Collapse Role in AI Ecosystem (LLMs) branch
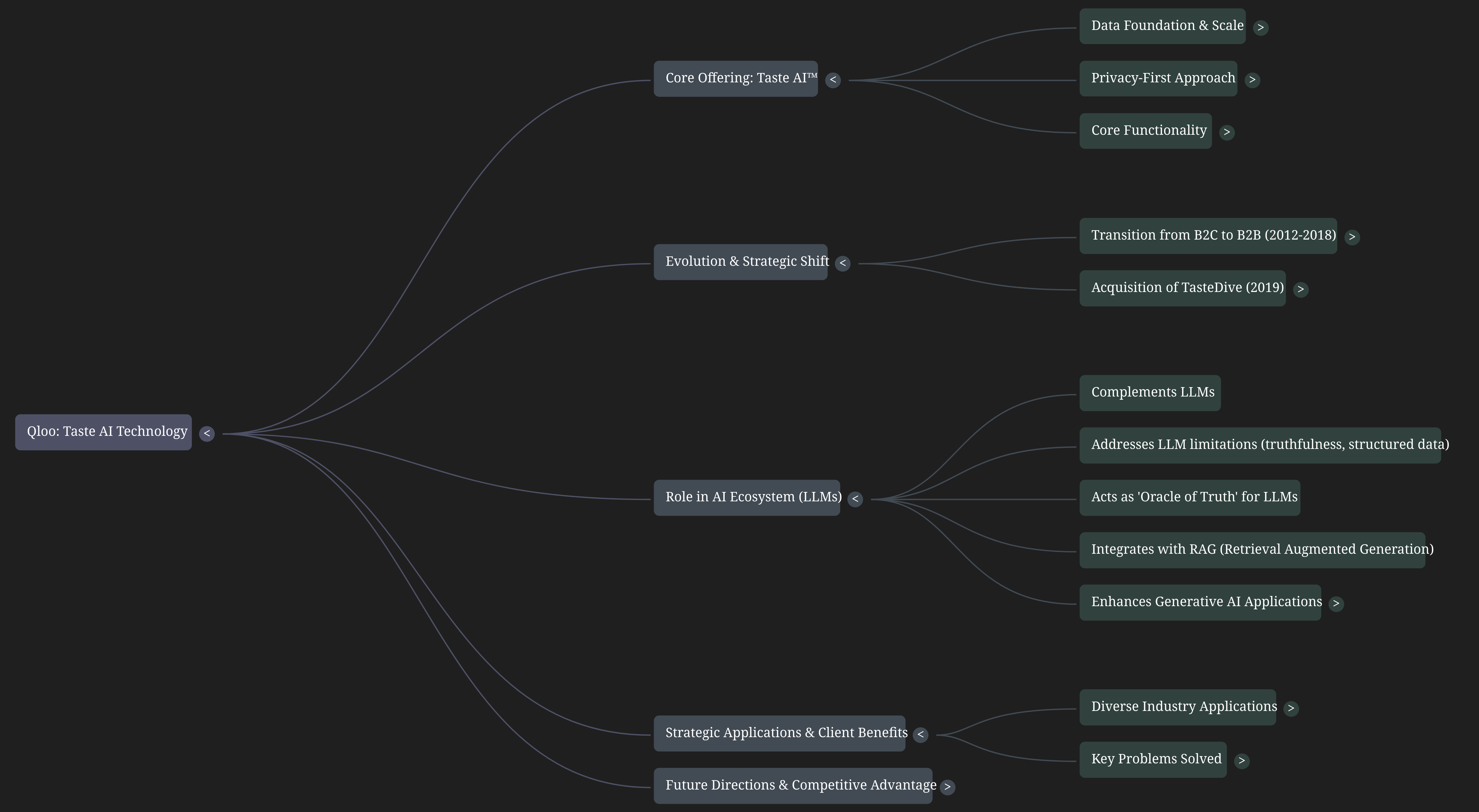Viewport: 1479px width, 812px height. [x=855, y=499]
